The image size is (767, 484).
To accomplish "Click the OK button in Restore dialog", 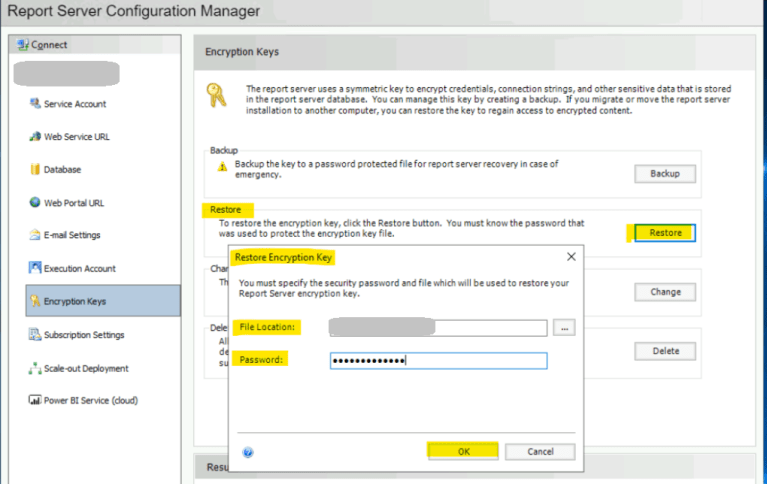I will 463,451.
